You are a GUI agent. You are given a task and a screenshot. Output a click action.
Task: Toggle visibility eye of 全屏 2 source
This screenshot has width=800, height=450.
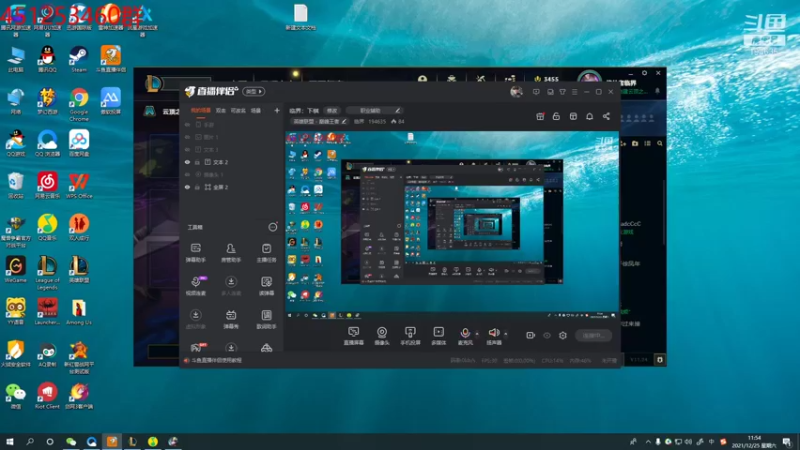(x=187, y=187)
